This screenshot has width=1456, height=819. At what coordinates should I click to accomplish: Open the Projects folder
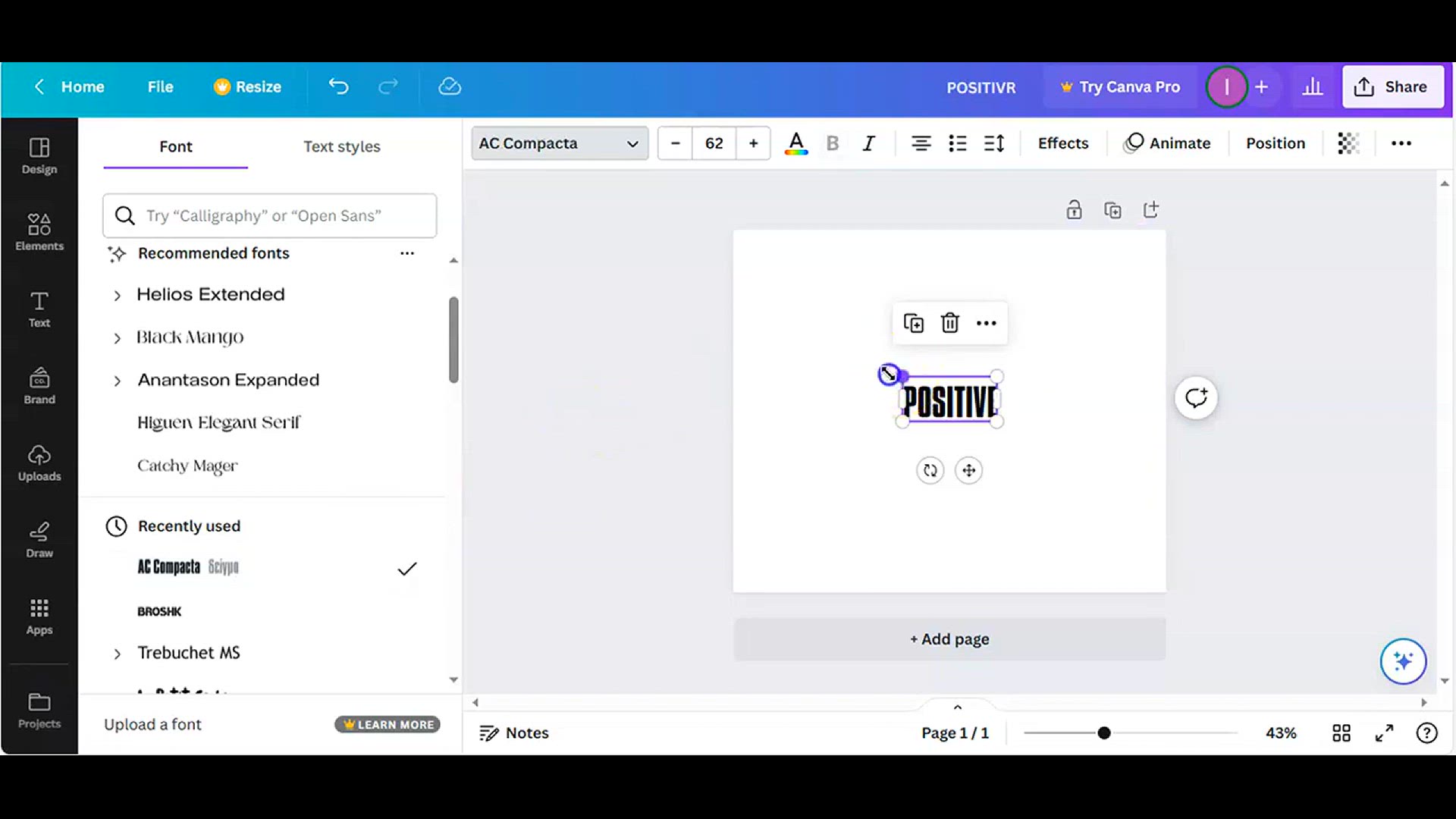39,711
